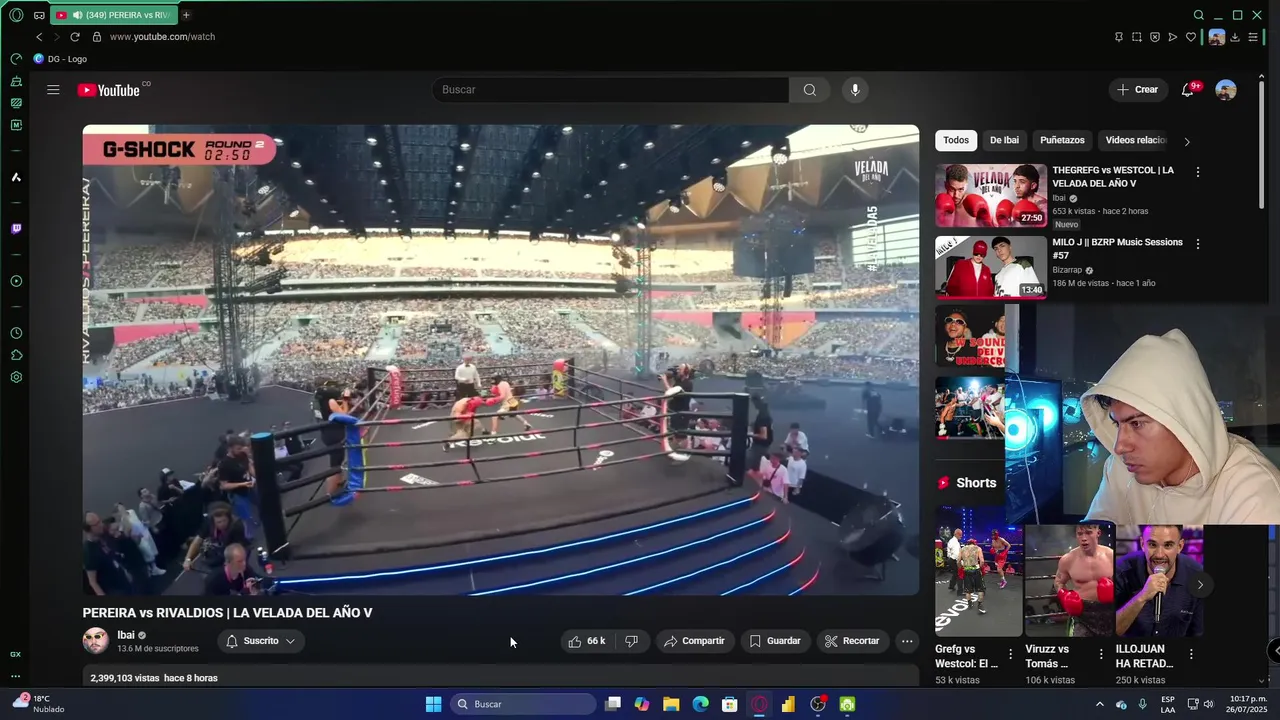Open a new browser tab

(x=186, y=15)
